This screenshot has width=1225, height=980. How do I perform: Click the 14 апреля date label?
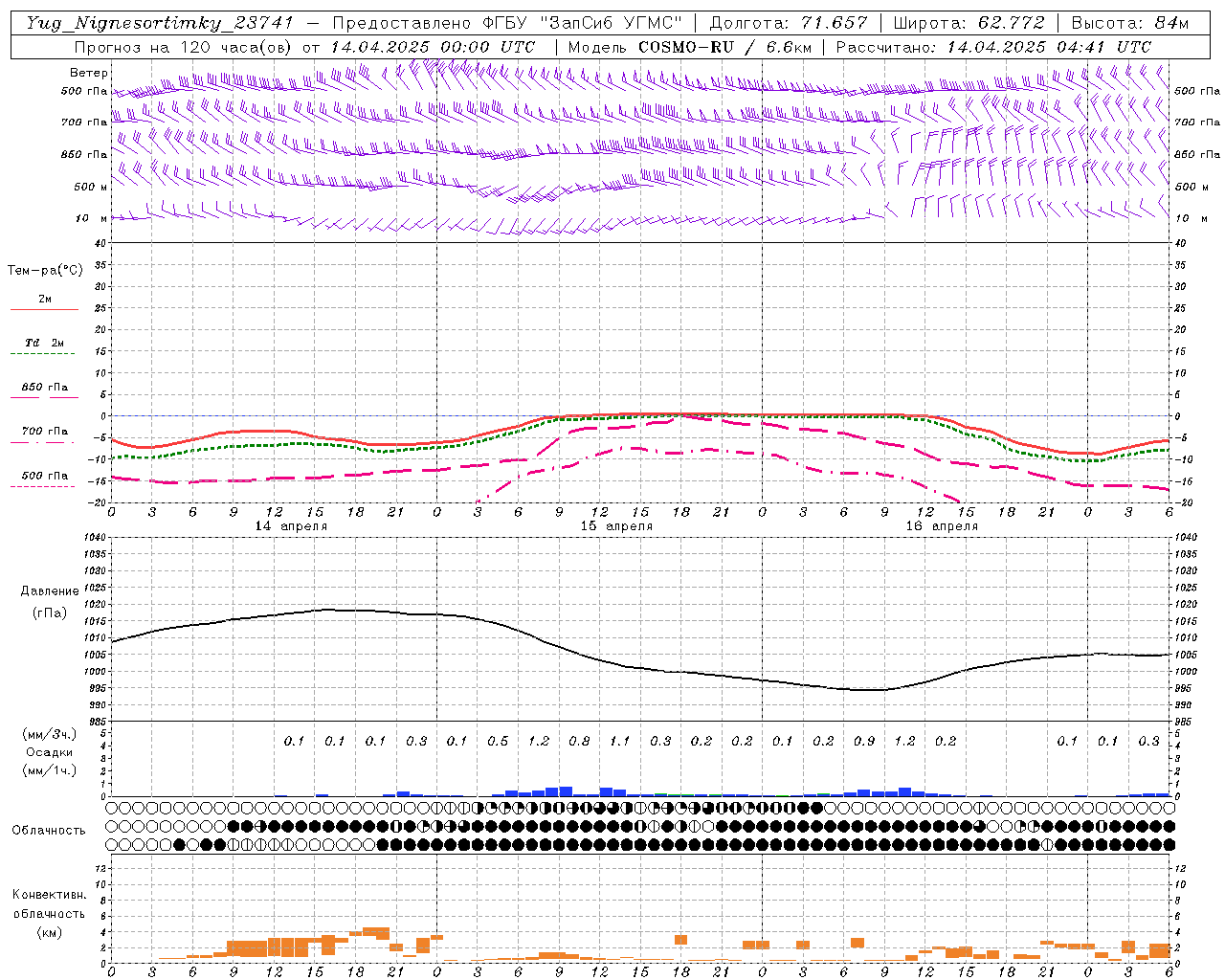point(291,525)
